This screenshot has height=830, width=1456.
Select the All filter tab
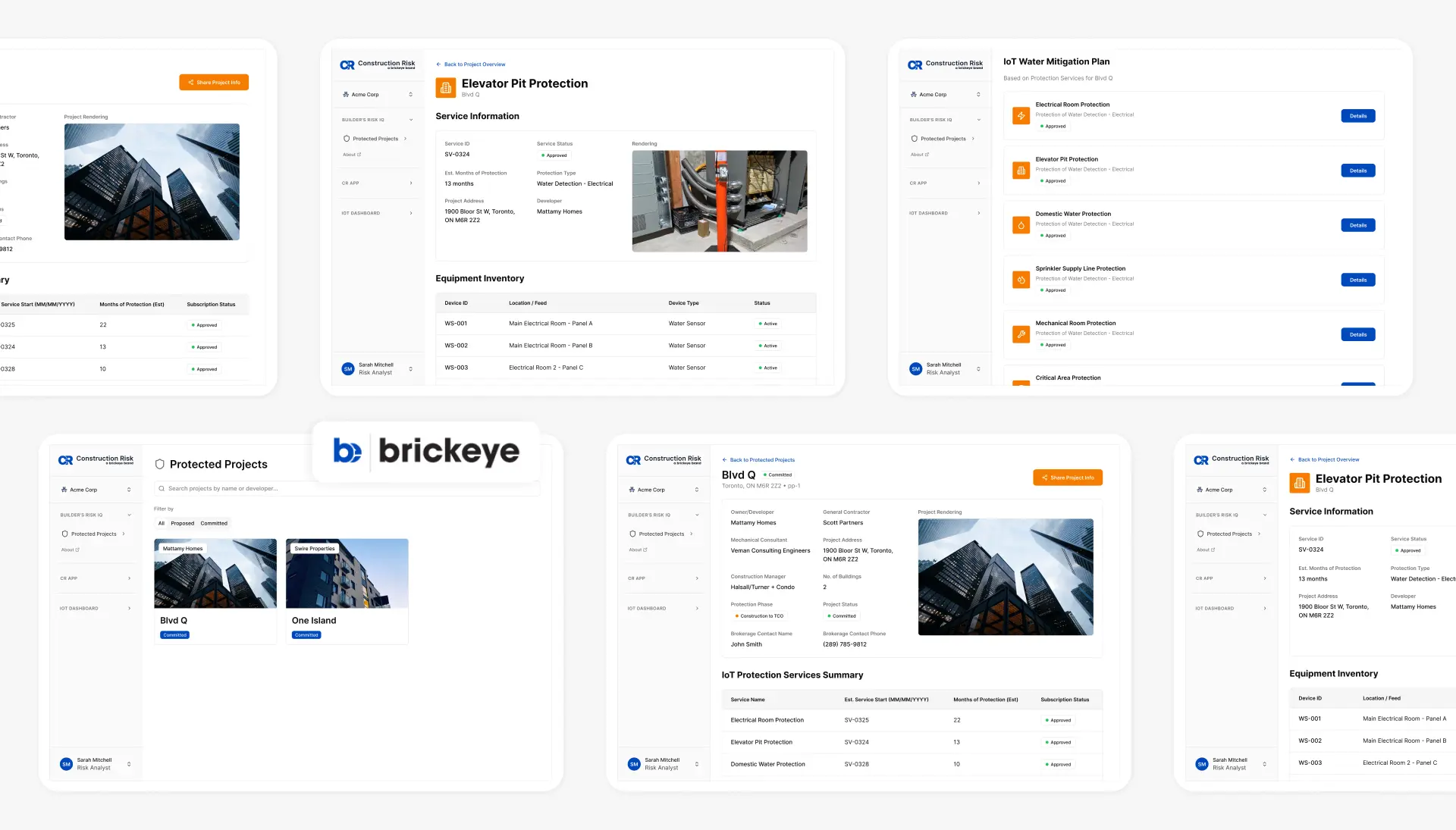pyautogui.click(x=161, y=523)
